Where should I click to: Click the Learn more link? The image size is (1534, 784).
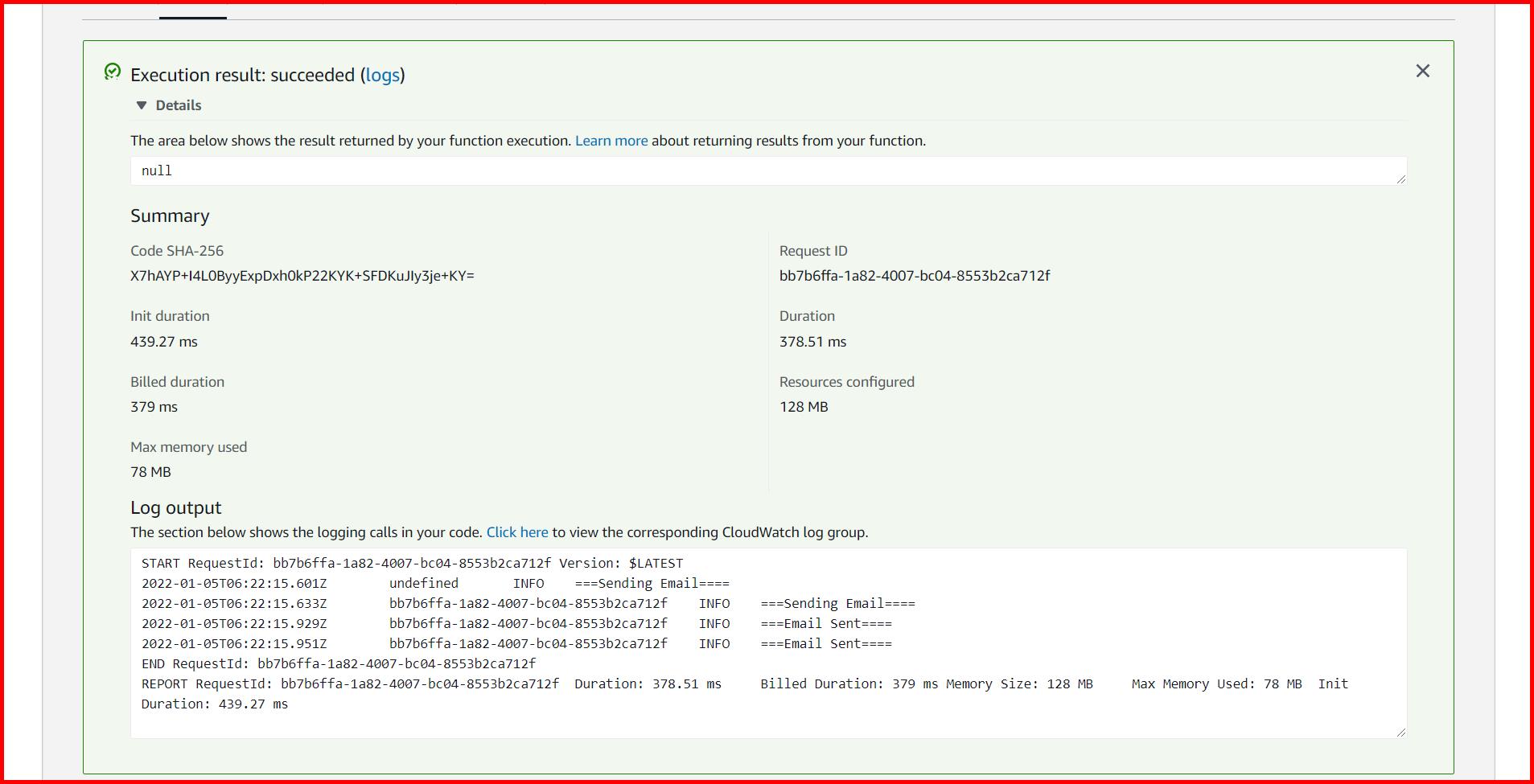[x=611, y=141]
